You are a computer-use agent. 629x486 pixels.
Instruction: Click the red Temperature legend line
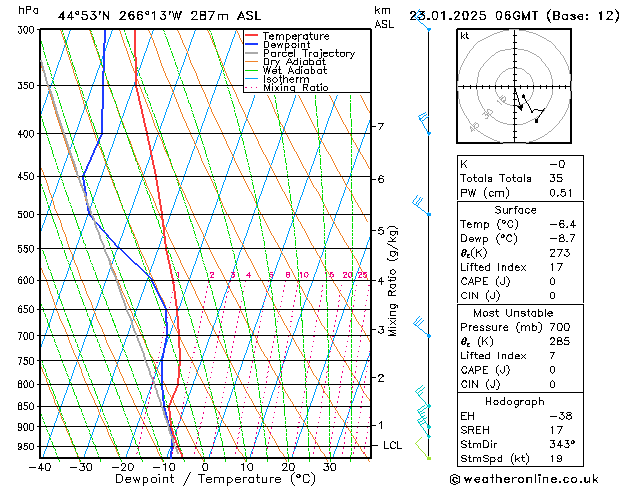[x=252, y=36]
